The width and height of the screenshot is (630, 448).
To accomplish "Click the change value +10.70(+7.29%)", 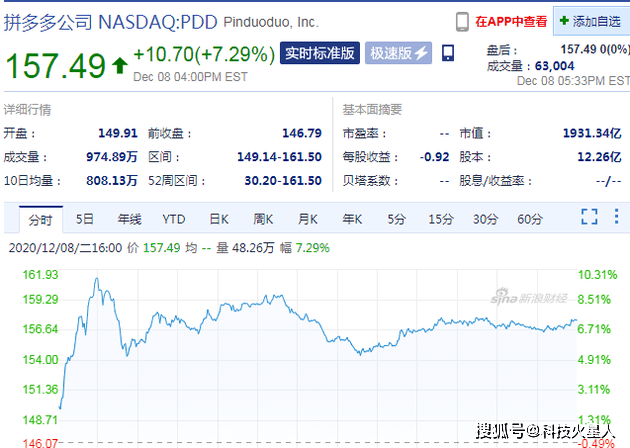I will [204, 54].
